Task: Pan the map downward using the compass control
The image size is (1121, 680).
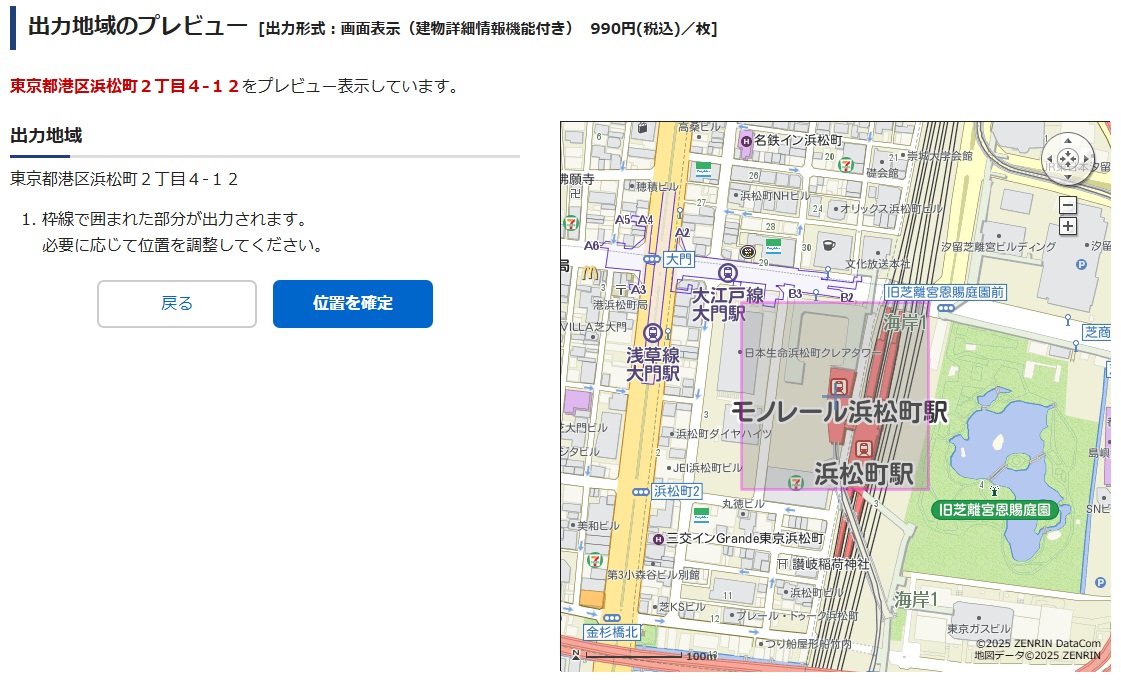Action: (1068, 178)
